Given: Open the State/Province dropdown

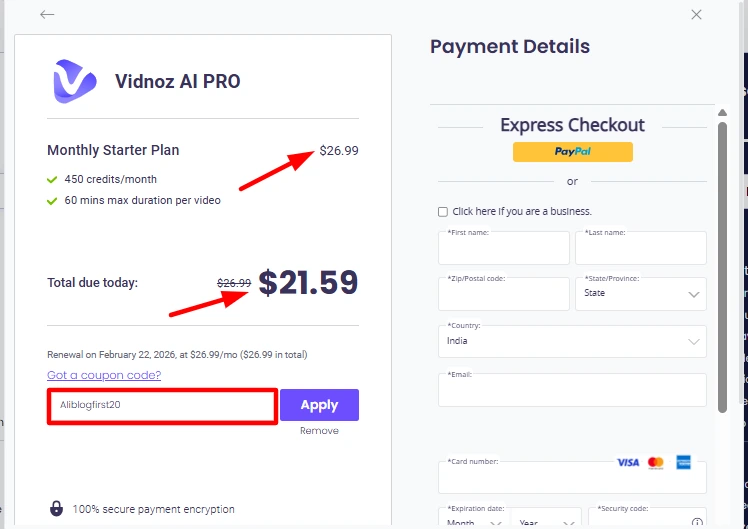Looking at the screenshot, I should click(x=640, y=294).
